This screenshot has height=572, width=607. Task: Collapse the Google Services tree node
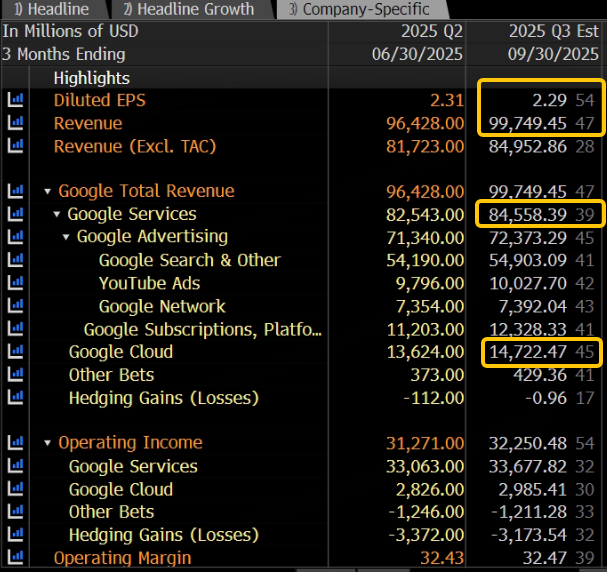pos(57,214)
